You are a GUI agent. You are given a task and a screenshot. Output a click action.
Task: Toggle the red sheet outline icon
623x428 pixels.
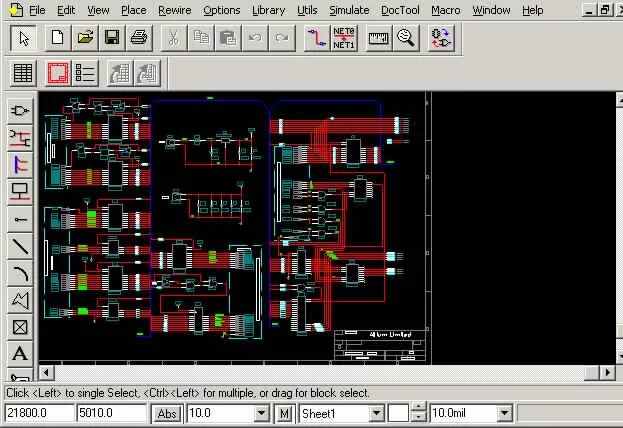pyautogui.click(x=58, y=73)
